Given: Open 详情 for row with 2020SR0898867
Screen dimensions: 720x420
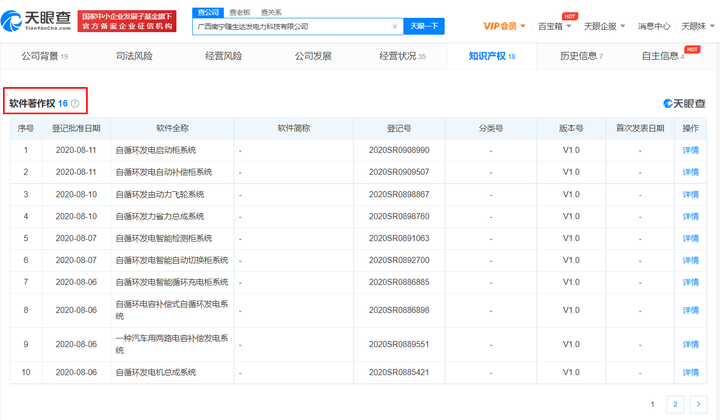Looking at the screenshot, I should tap(690, 195).
